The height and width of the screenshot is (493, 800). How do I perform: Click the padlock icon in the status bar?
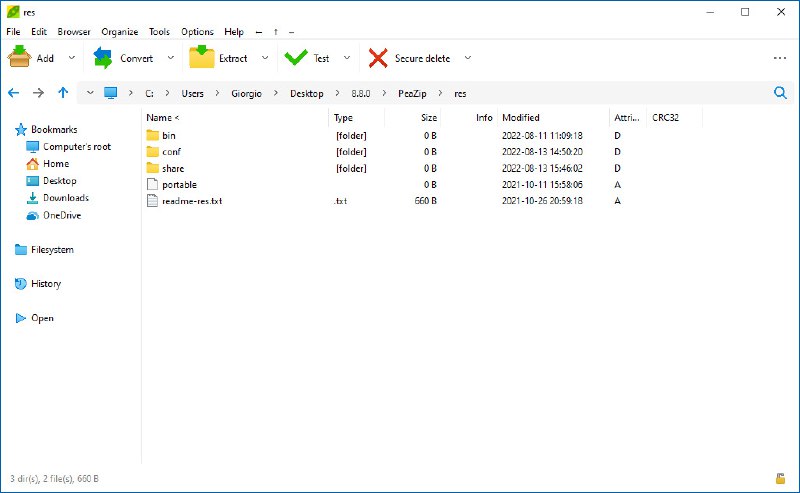pos(780,479)
